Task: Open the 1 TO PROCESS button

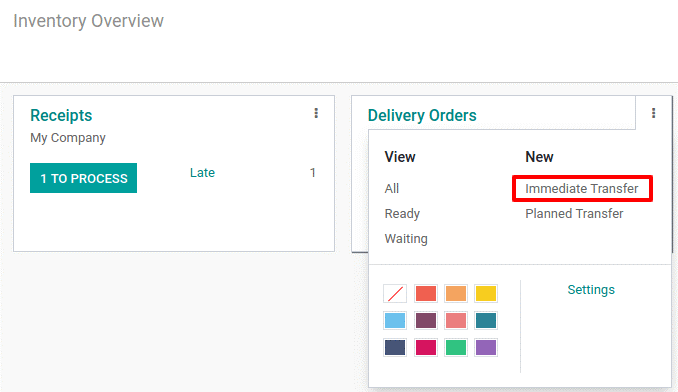Action: point(83,178)
